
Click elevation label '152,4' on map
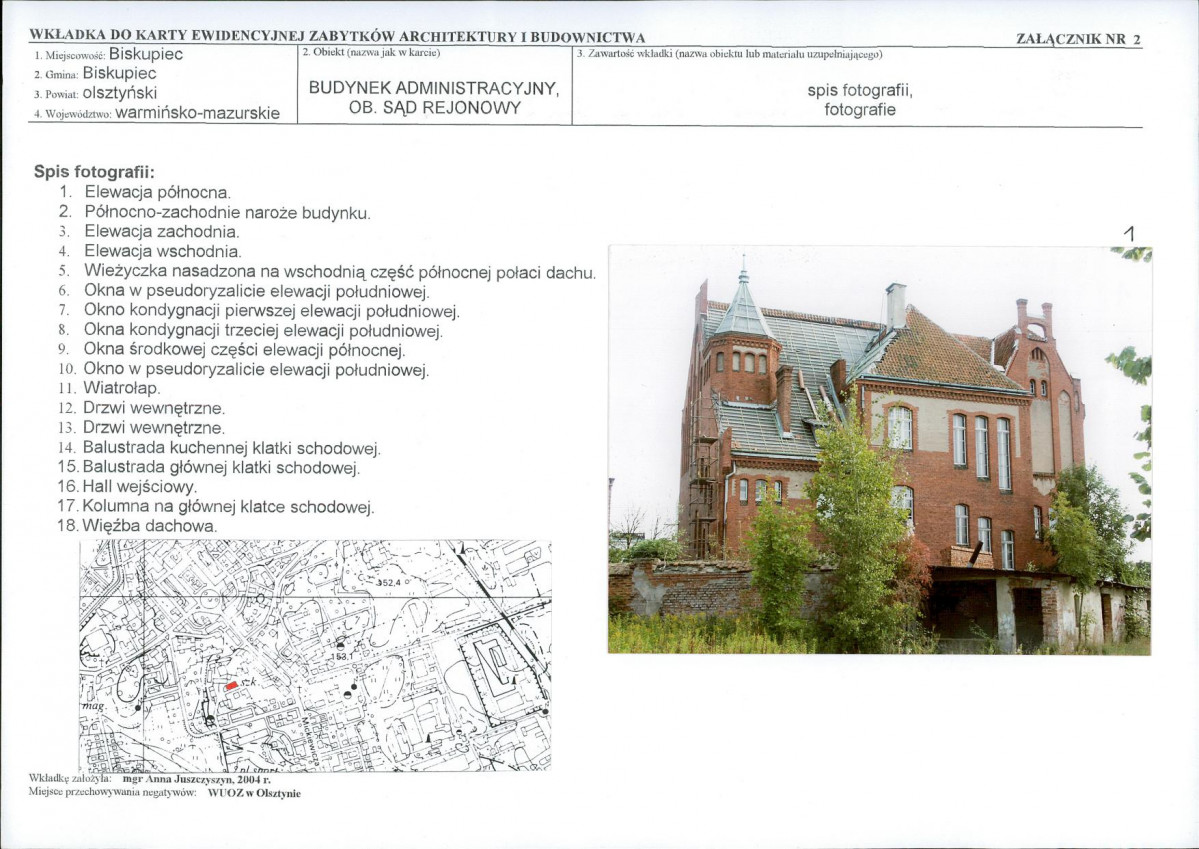click(x=388, y=583)
